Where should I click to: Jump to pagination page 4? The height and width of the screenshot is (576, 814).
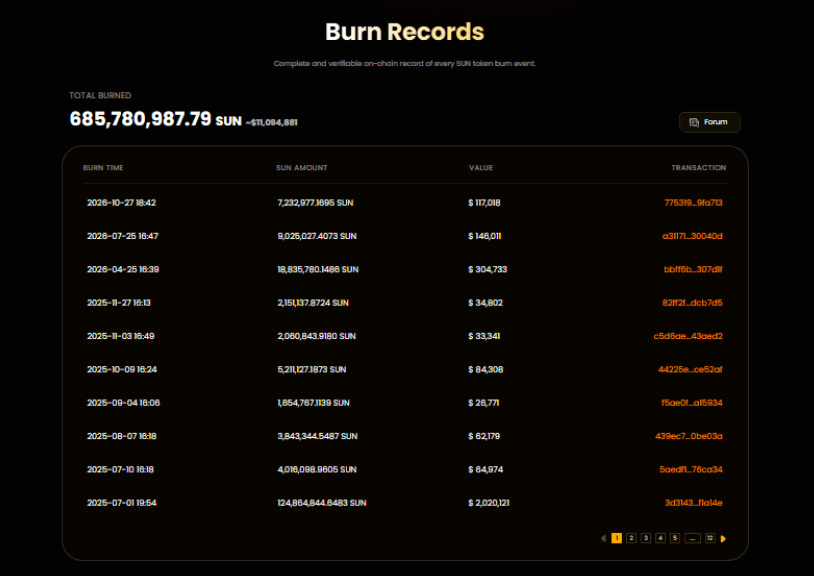pos(660,538)
